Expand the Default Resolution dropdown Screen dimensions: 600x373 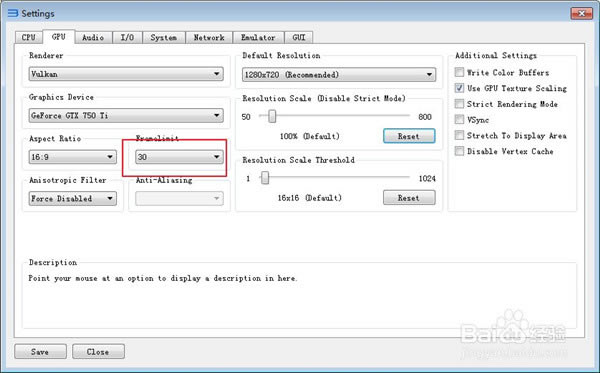pos(339,75)
